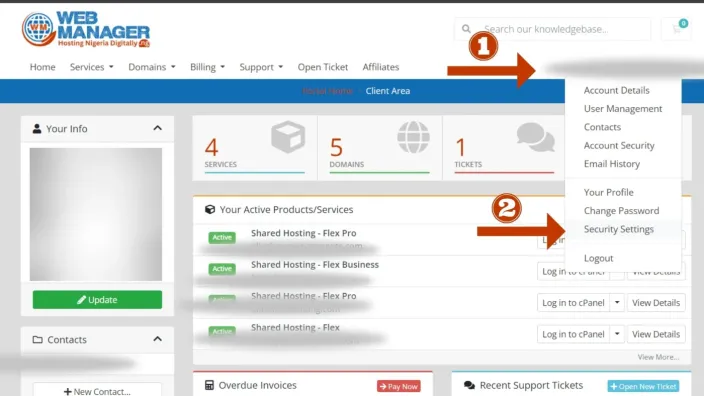Select Affiliates in navigation
Screen dimensions: 704x396
tap(381, 67)
